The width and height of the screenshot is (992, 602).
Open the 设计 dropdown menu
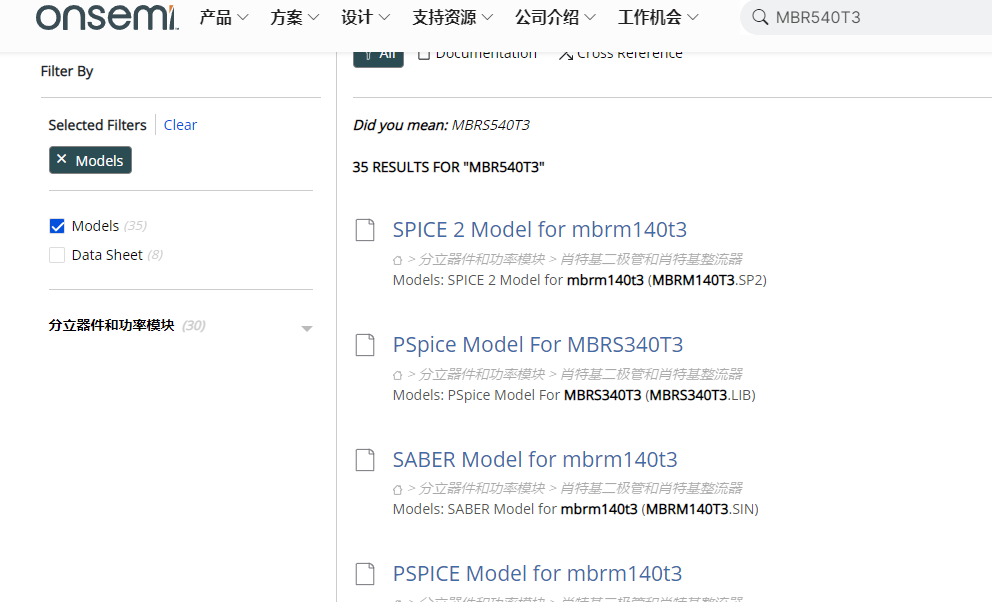[365, 17]
